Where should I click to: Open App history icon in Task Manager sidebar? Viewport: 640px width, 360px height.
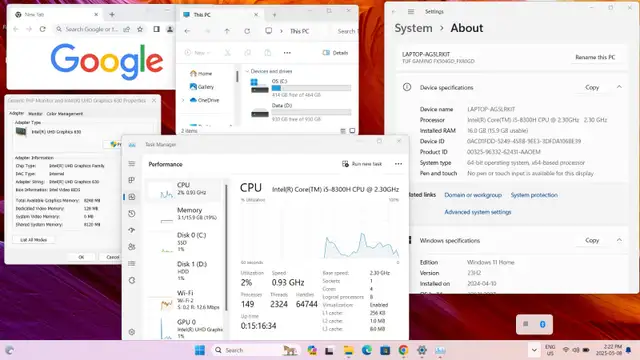[x=131, y=213]
